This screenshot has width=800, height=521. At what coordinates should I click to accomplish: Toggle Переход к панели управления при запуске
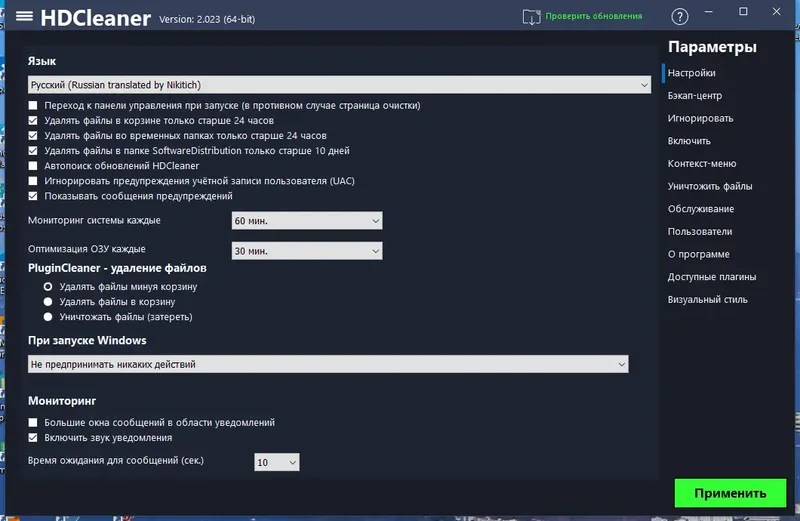33,106
